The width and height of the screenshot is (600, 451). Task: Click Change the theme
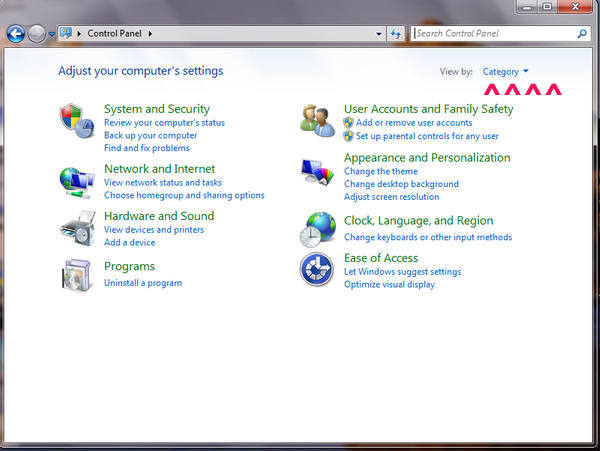coord(381,171)
